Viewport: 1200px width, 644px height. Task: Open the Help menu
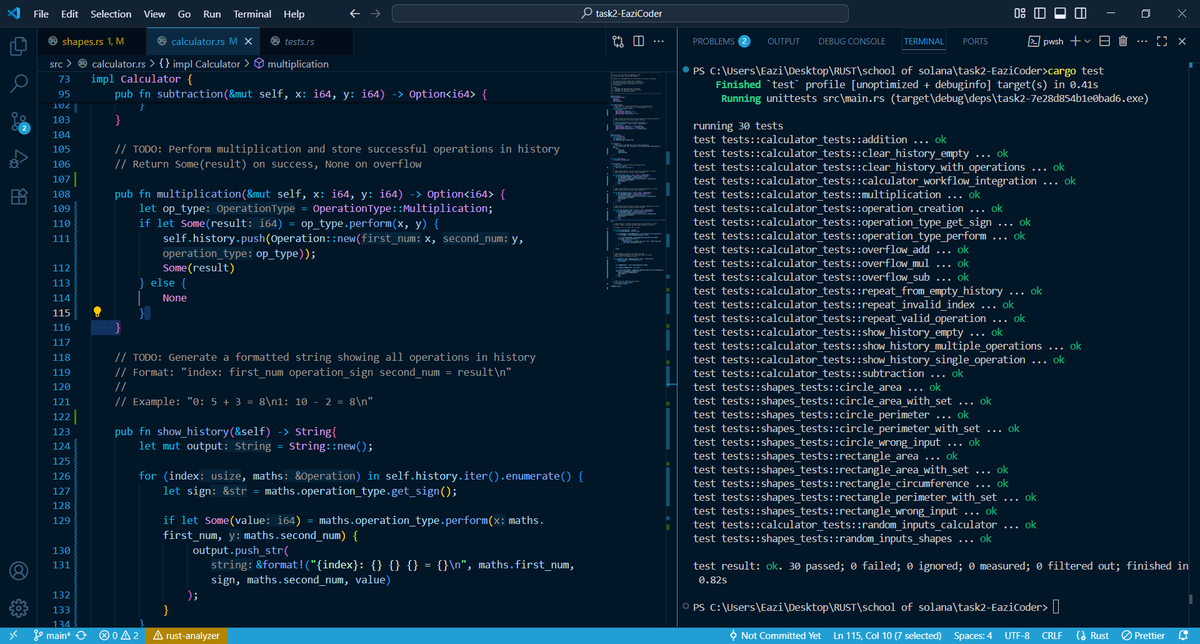point(294,14)
